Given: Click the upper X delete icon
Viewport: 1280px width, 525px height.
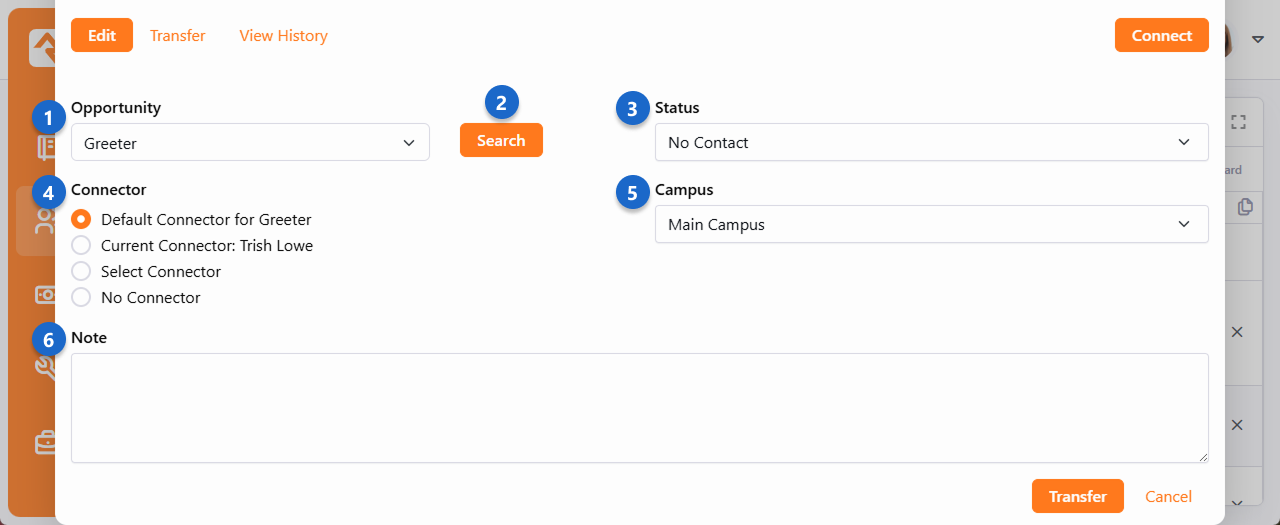Looking at the screenshot, I should (x=1237, y=332).
